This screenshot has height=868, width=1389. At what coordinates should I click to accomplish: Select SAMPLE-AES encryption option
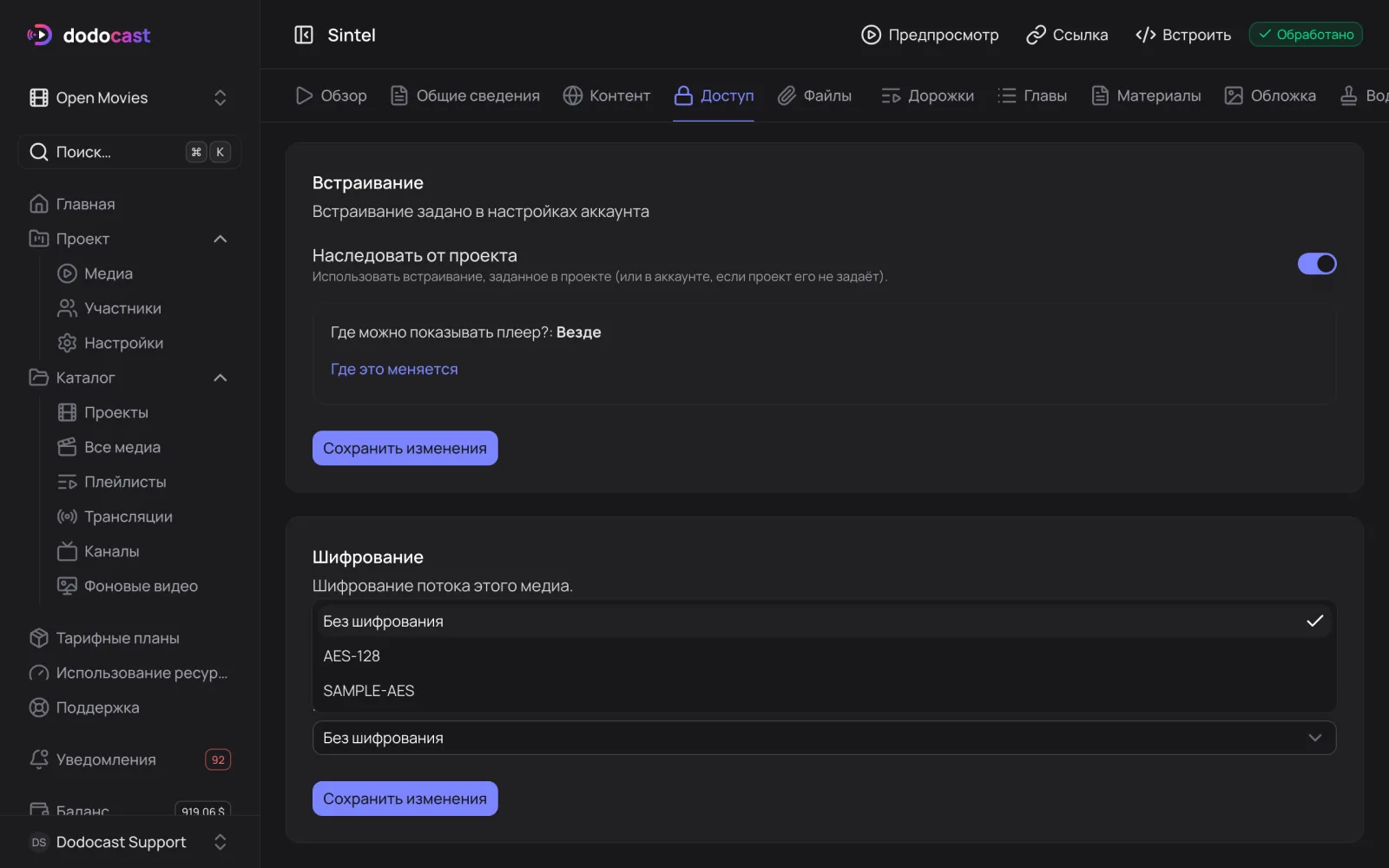click(824, 691)
